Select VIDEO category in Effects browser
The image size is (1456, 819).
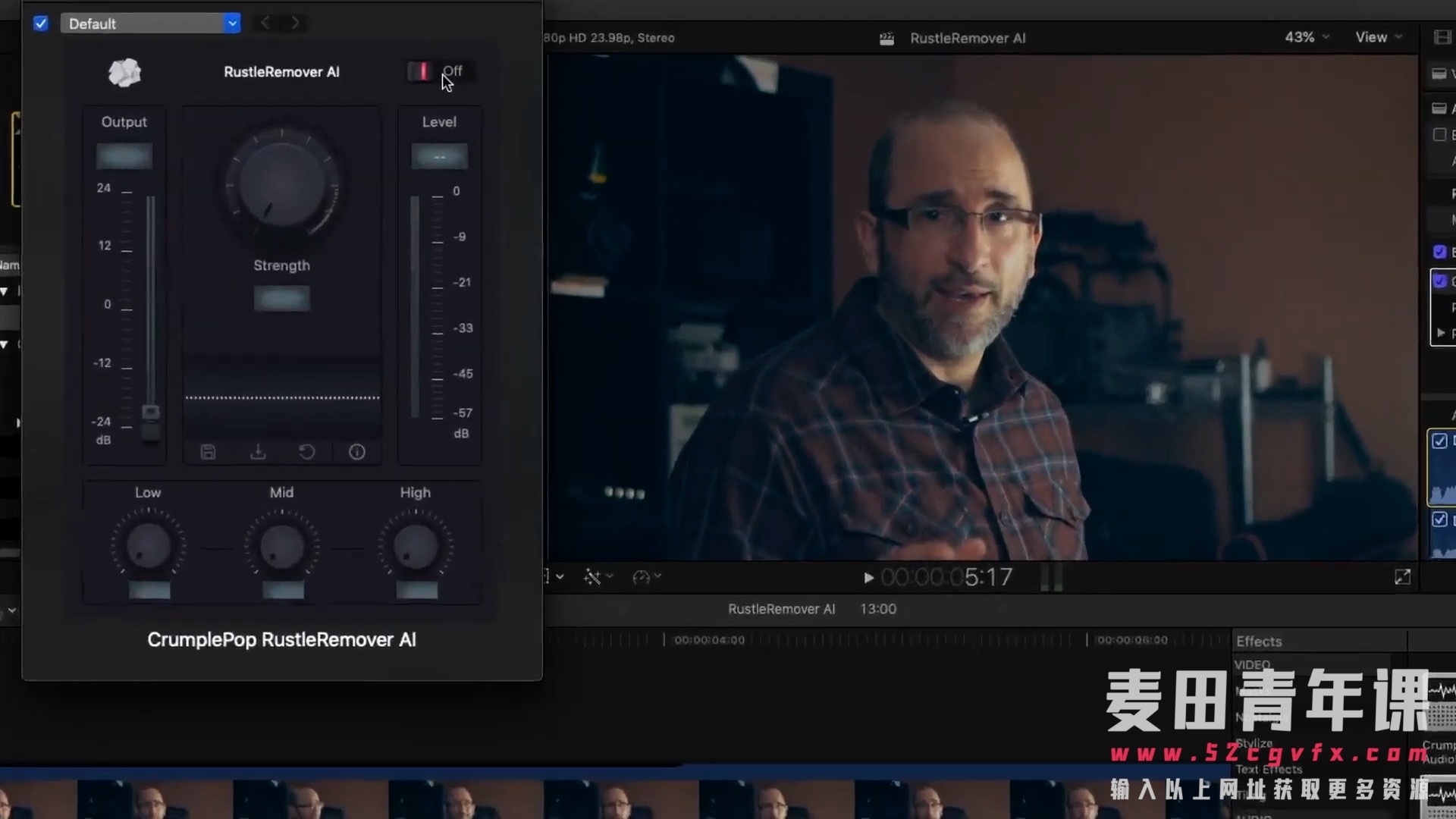point(1252,665)
